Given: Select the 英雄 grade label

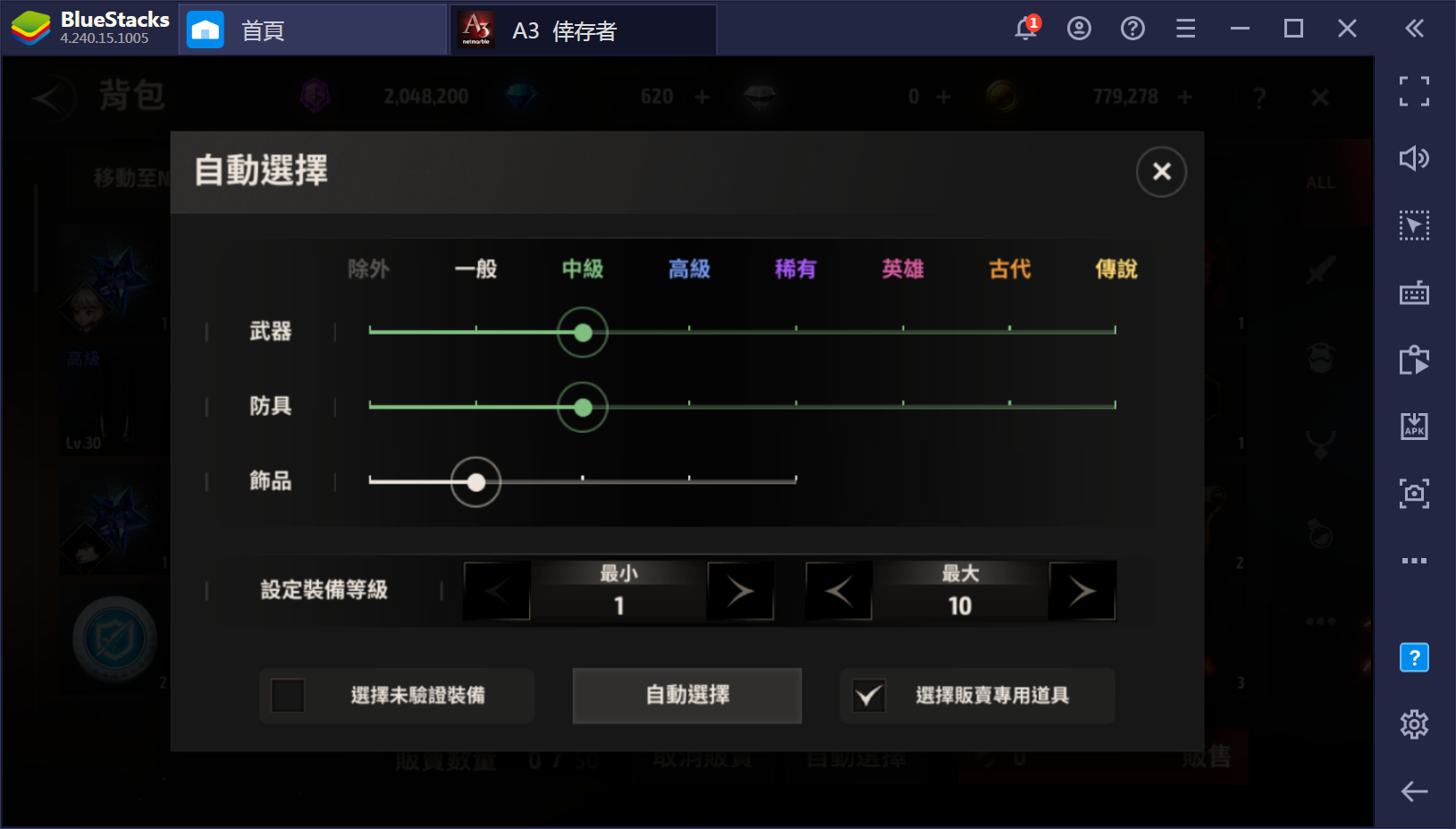Looking at the screenshot, I should (903, 269).
